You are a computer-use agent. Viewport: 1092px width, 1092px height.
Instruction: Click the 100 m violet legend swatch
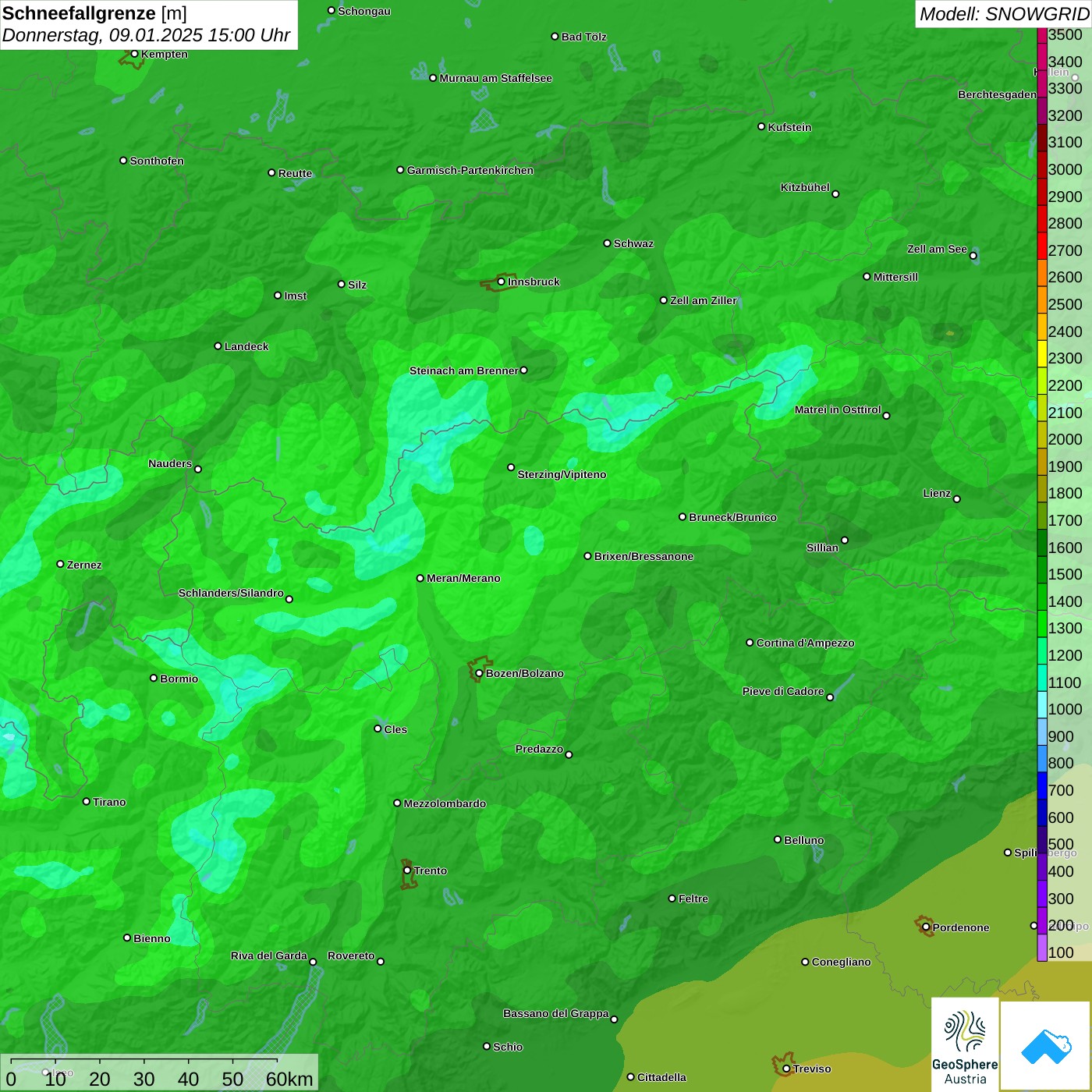(1042, 948)
